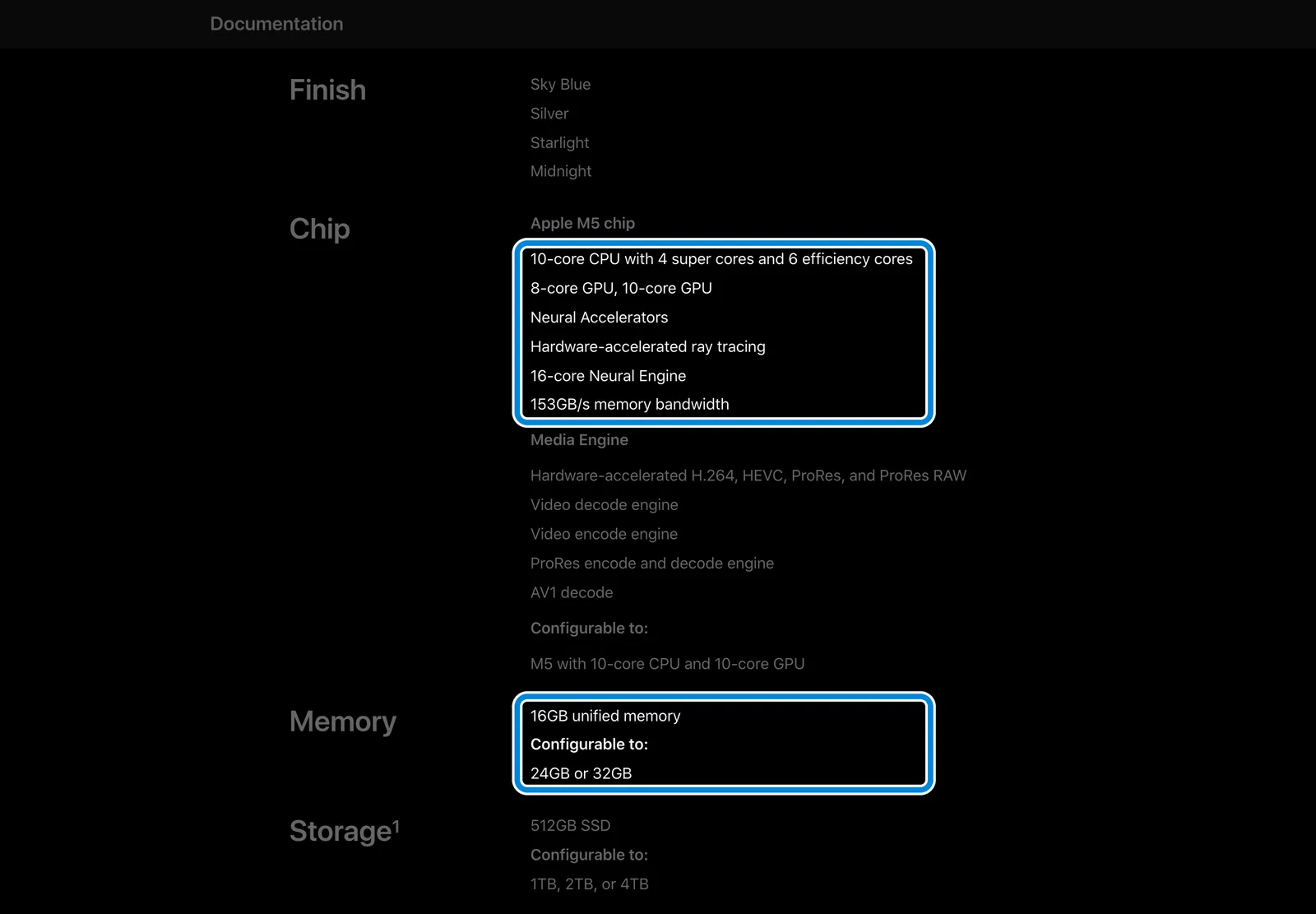The height and width of the screenshot is (914, 1316).
Task: Click the Apple M5 chip label
Action: click(582, 223)
